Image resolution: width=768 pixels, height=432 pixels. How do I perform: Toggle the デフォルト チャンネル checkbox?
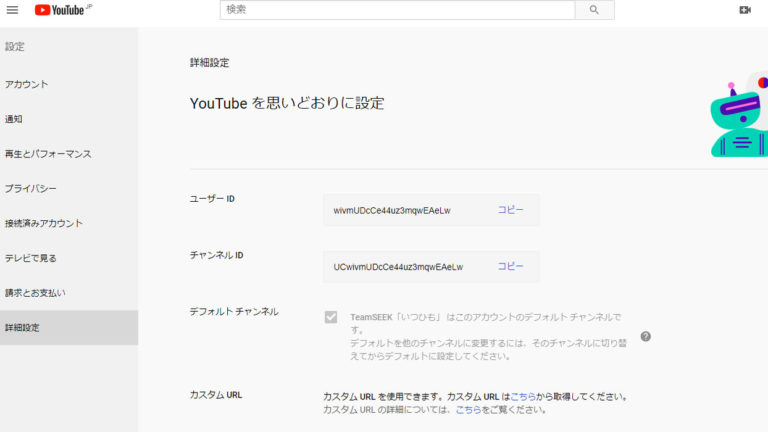coord(331,317)
